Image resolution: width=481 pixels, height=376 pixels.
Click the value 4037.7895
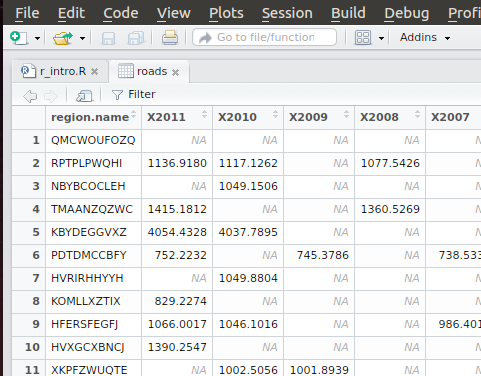click(248, 232)
